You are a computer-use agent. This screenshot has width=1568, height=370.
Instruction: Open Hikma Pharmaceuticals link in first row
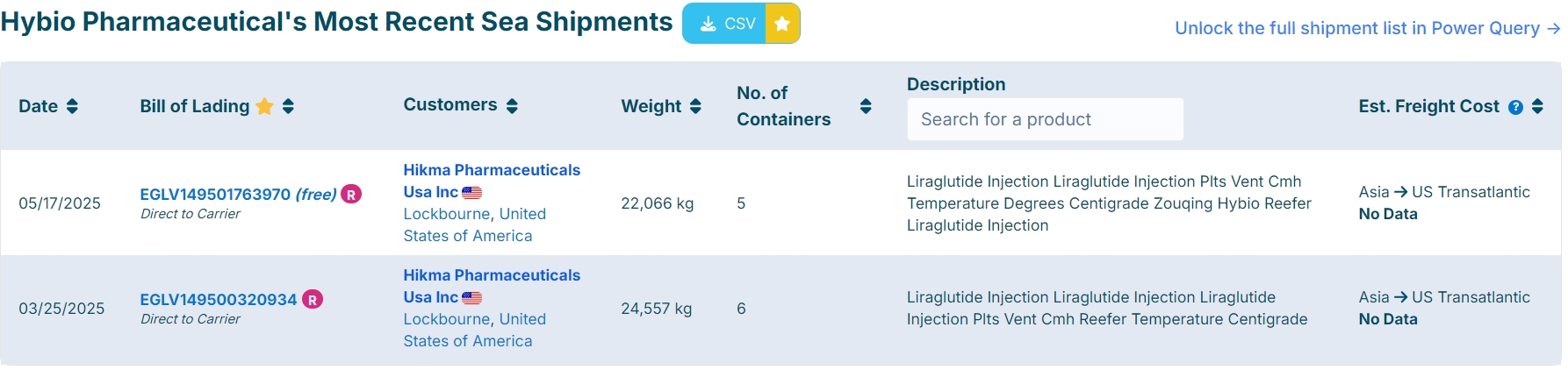[492, 170]
